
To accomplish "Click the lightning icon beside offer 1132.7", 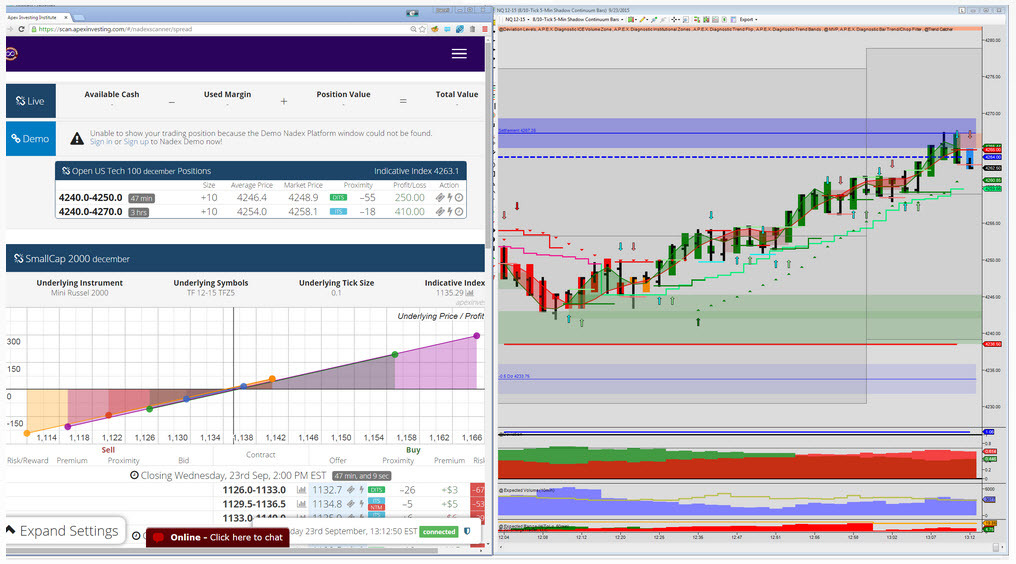I will point(362,490).
